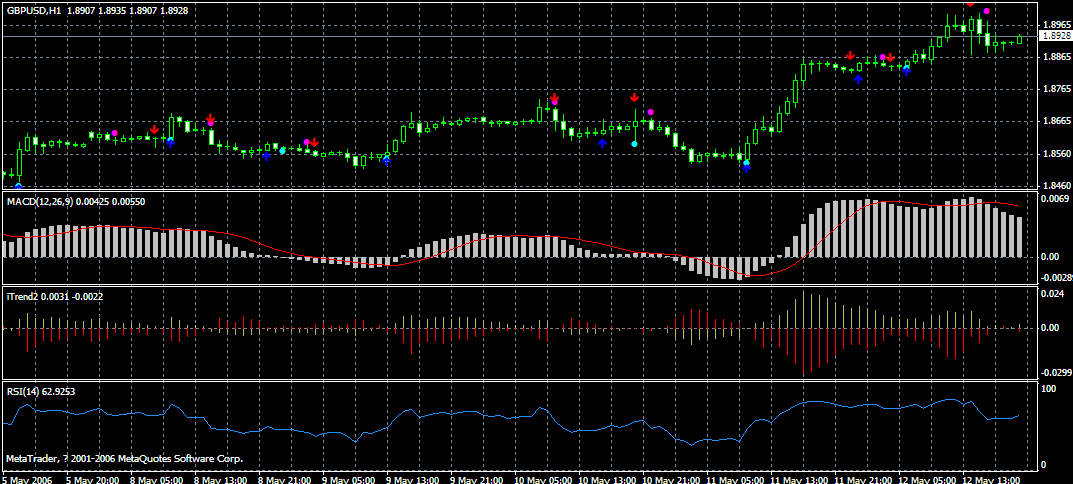Screen dimensions: 1073x484
Task: Click red down arrow above the 10 May 13:00 candle
Action: tap(634, 98)
